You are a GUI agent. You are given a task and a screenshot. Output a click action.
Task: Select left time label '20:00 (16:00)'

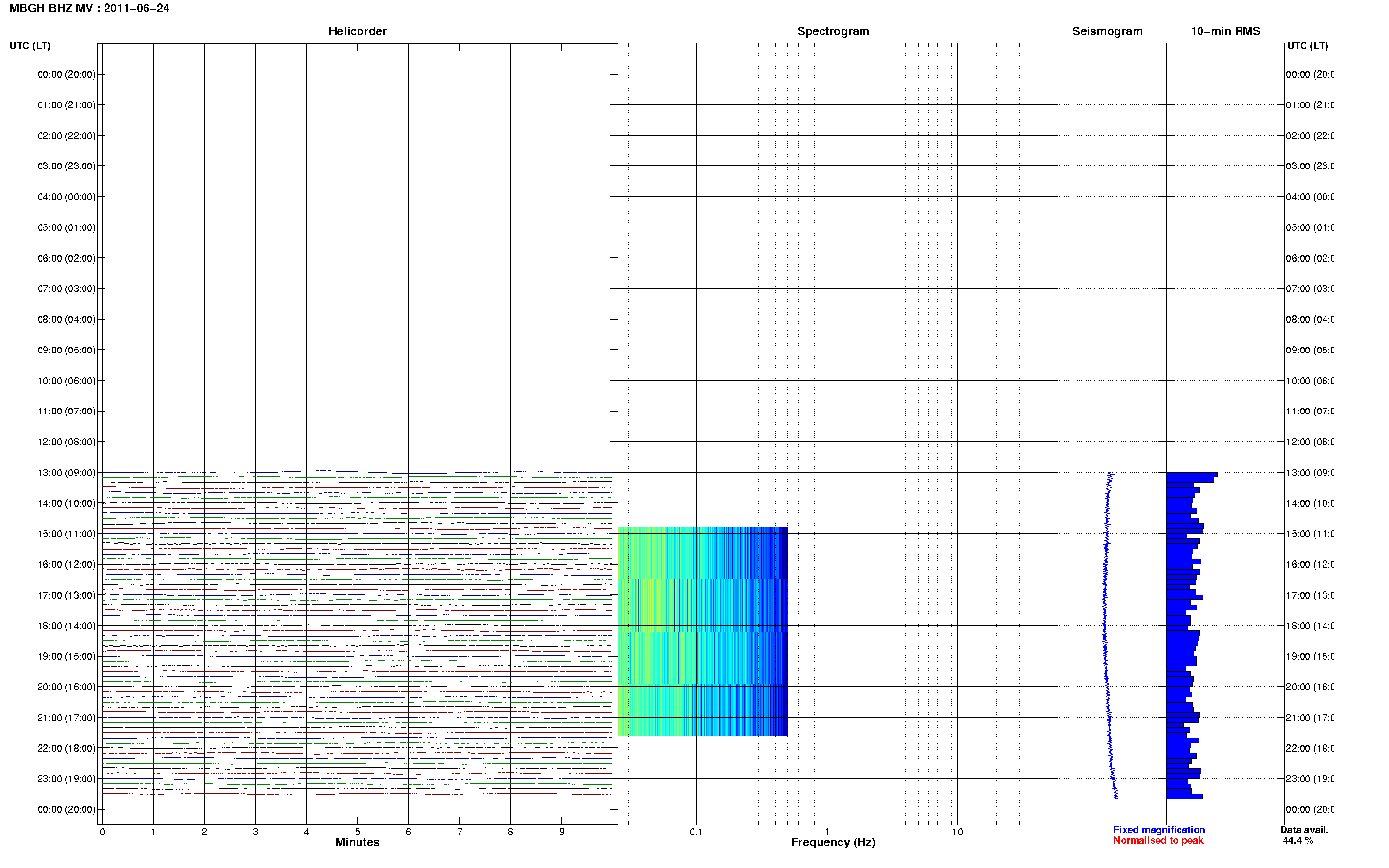(x=66, y=686)
